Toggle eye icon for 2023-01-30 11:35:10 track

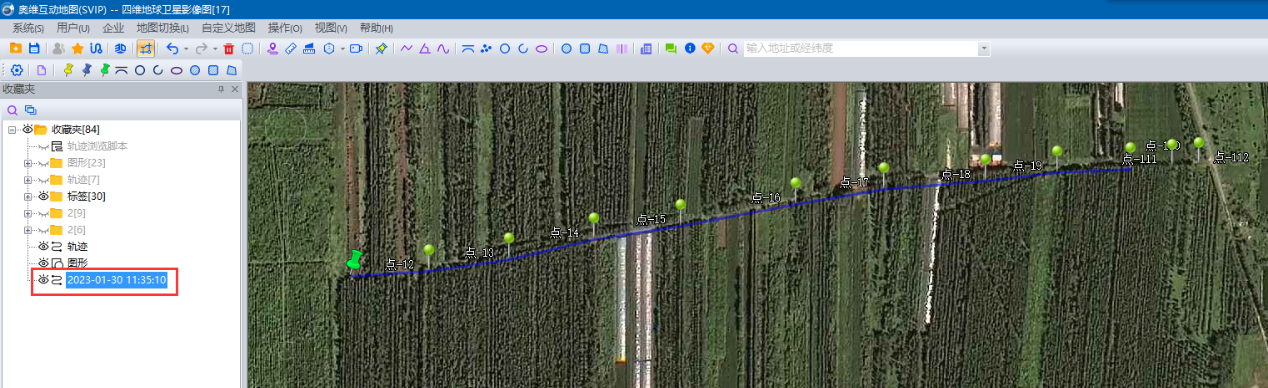[44, 280]
